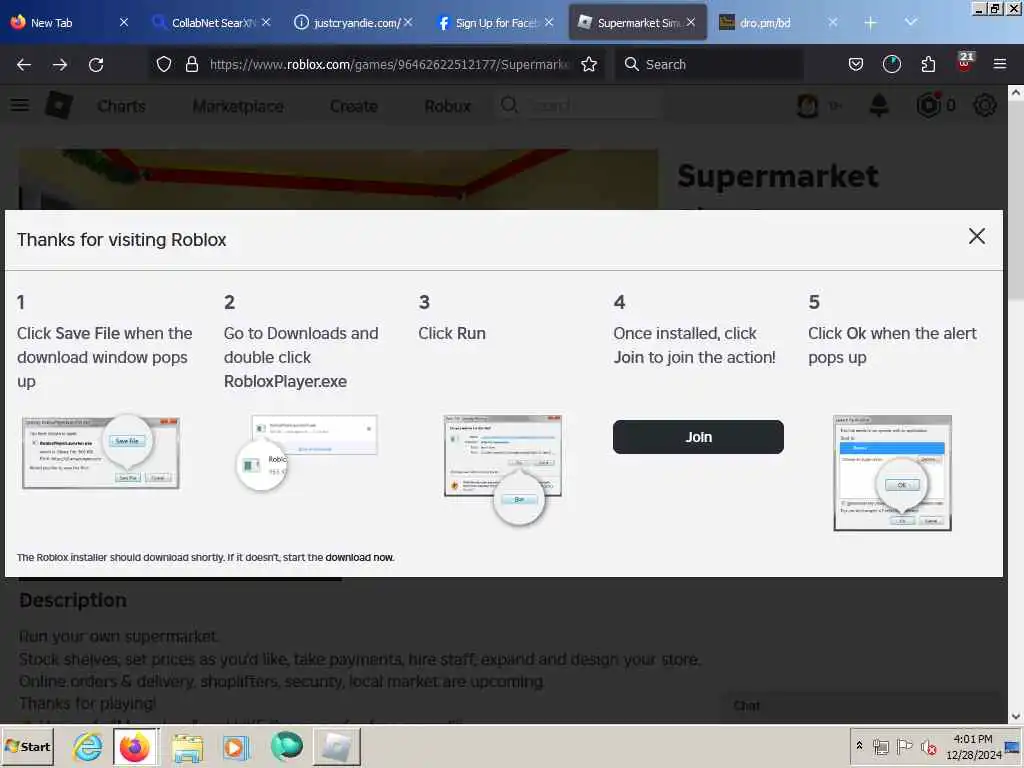
Task: Click the page scrollbar down arrow
Action: (x=1016, y=716)
